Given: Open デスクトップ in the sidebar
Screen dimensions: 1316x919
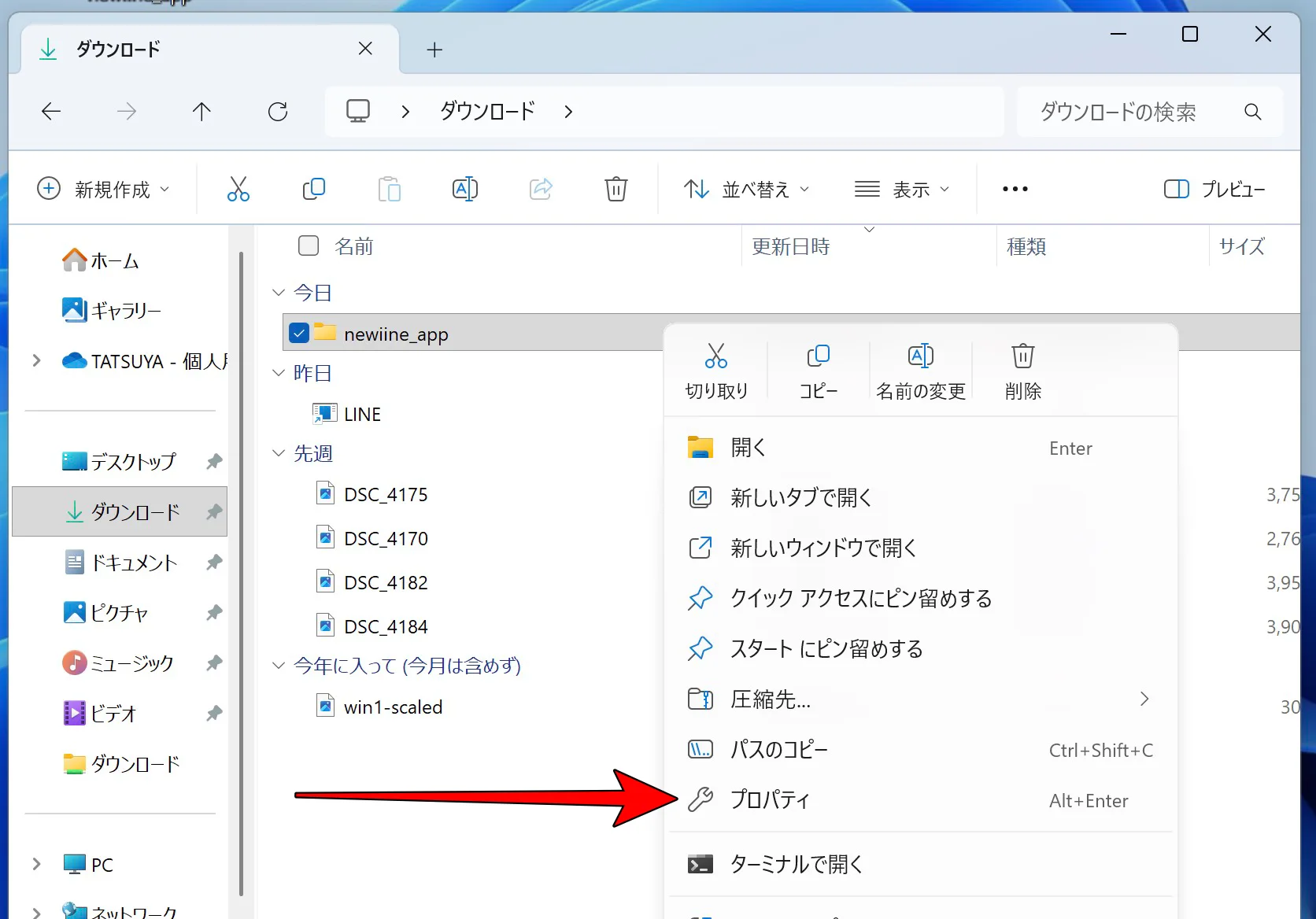Looking at the screenshot, I should (x=120, y=461).
